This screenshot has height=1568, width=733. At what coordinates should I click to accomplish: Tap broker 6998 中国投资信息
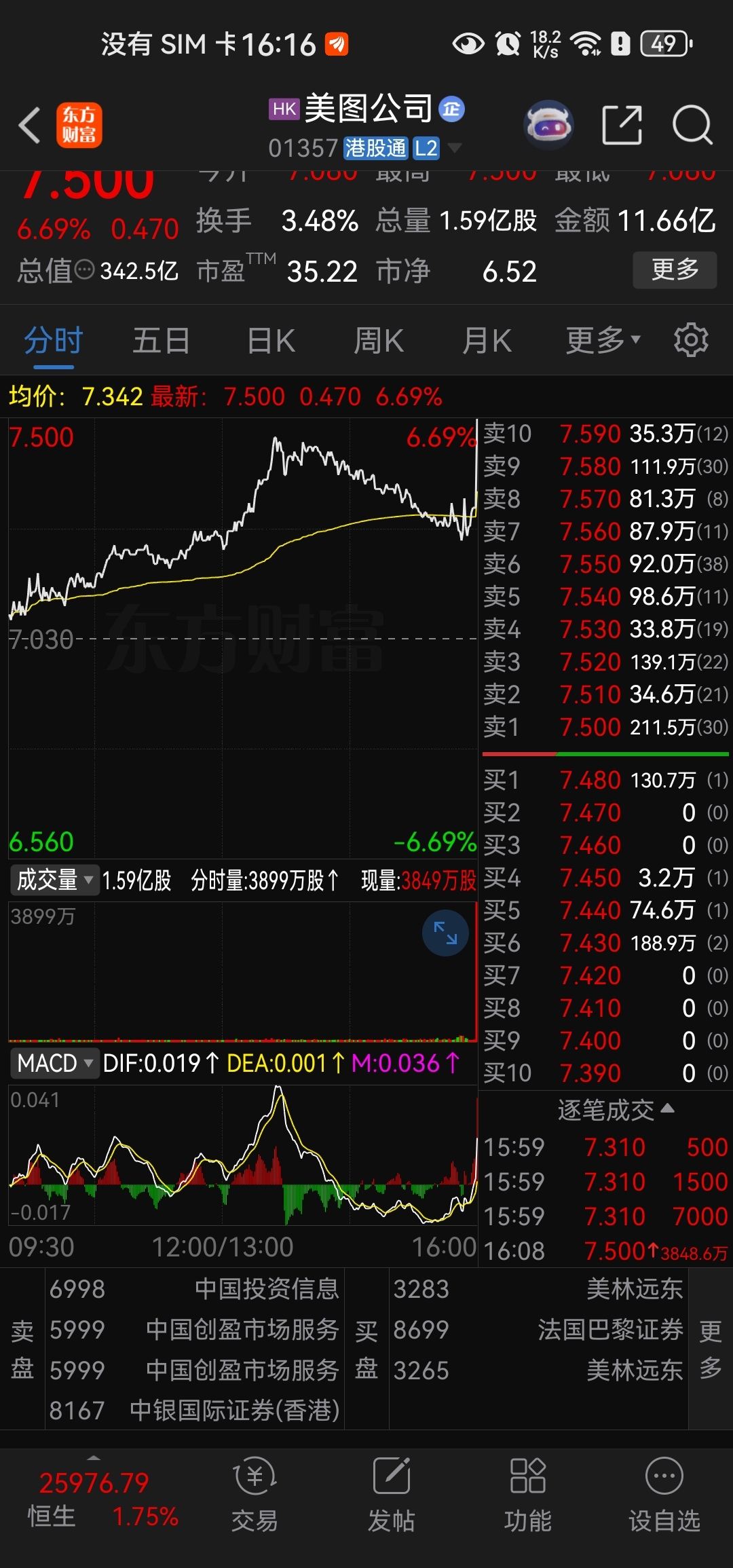(194, 1289)
